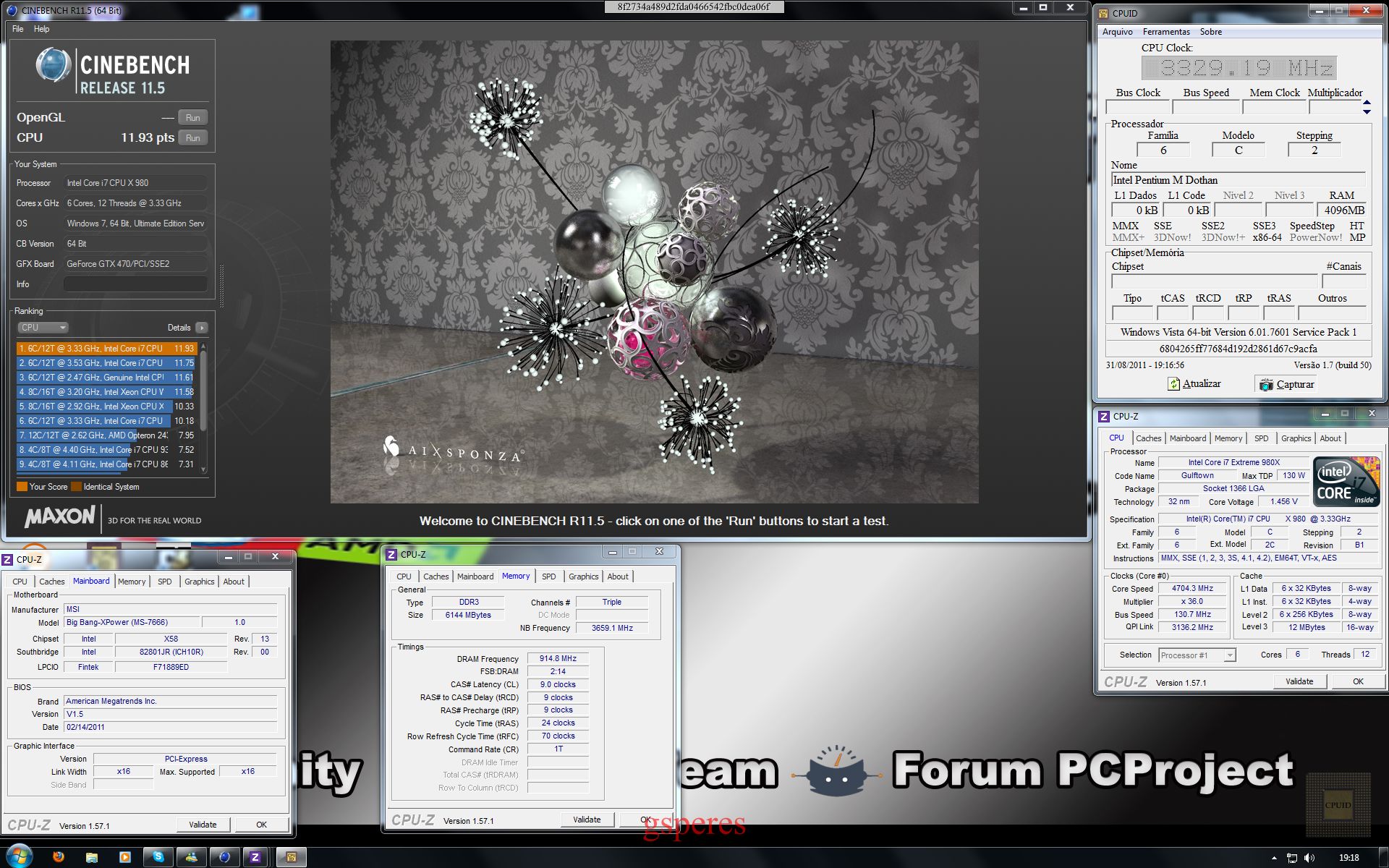The width and height of the screenshot is (1389, 868).
Task: Click the Details arrow button in Ranking
Action: point(202,328)
